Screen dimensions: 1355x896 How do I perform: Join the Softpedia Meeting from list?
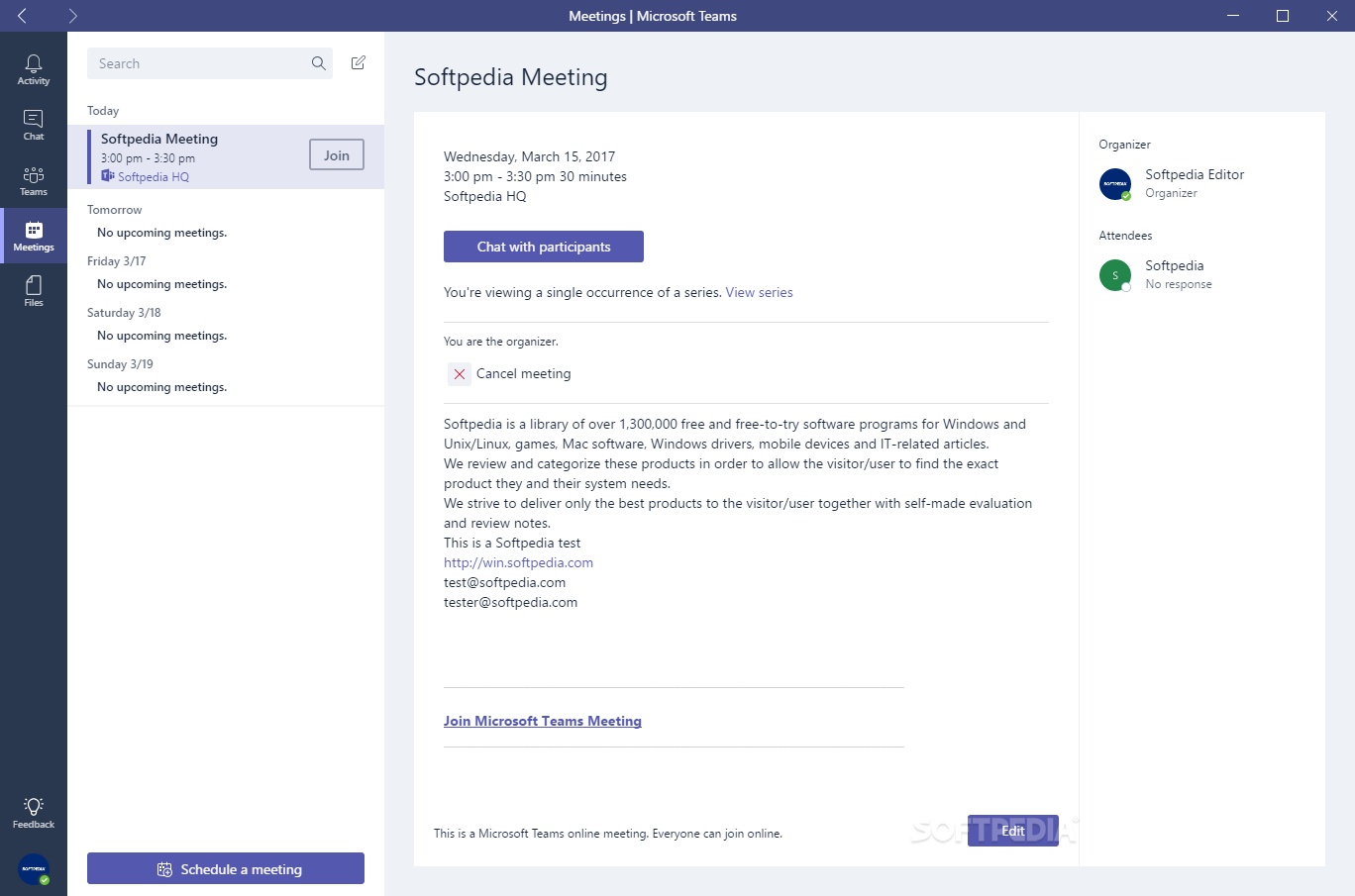click(x=337, y=155)
